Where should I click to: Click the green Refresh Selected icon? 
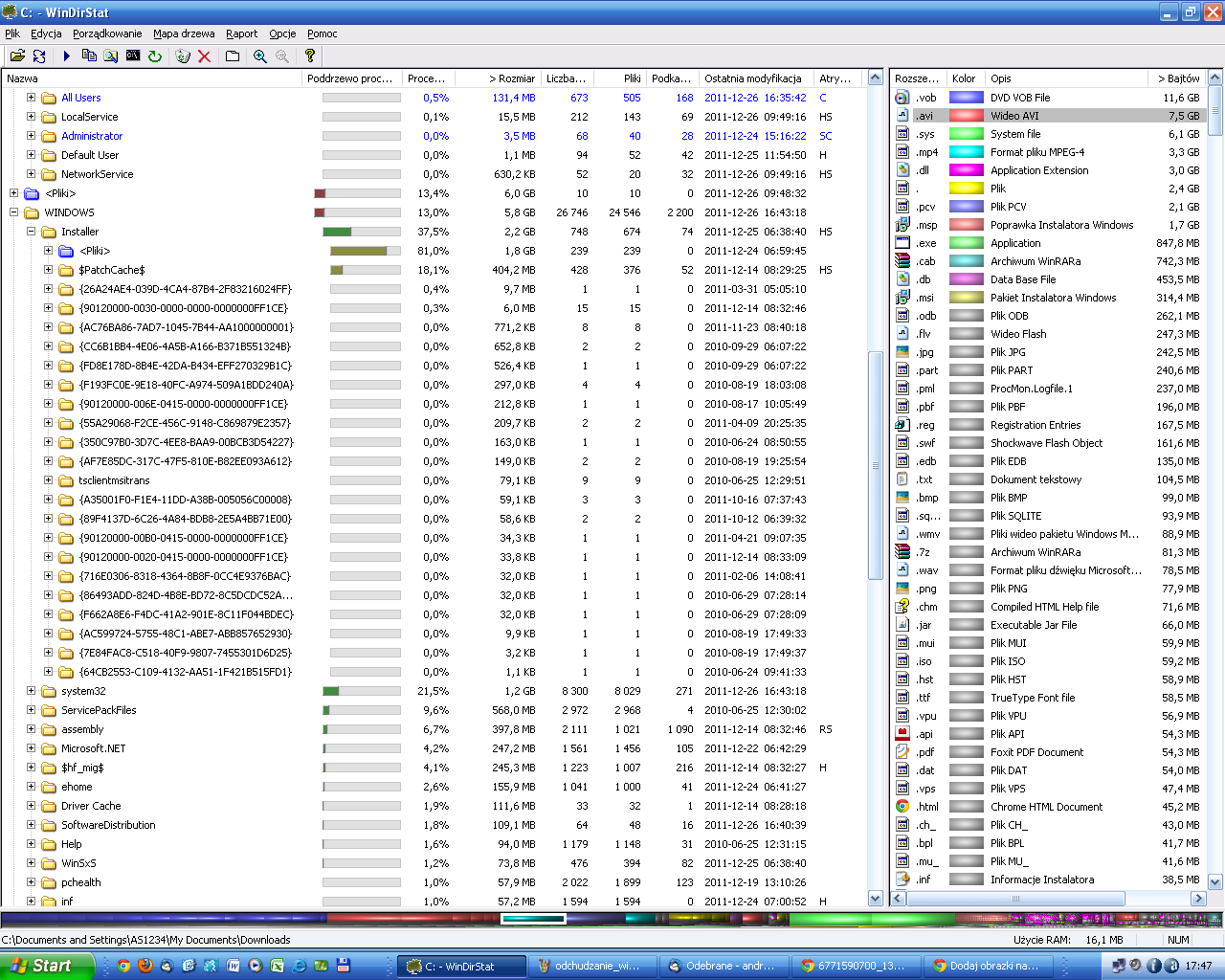pyautogui.click(x=155, y=56)
